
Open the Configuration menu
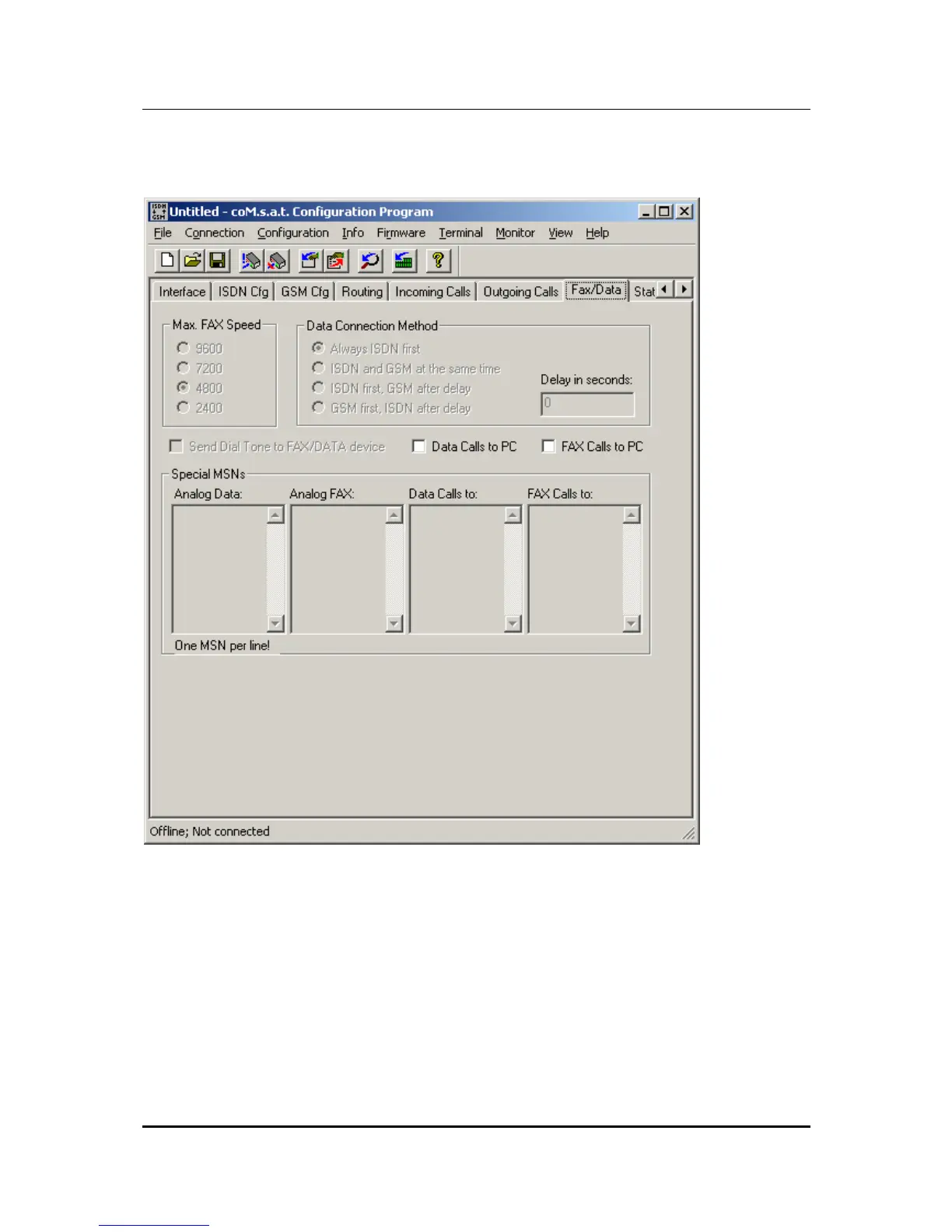[293, 233]
